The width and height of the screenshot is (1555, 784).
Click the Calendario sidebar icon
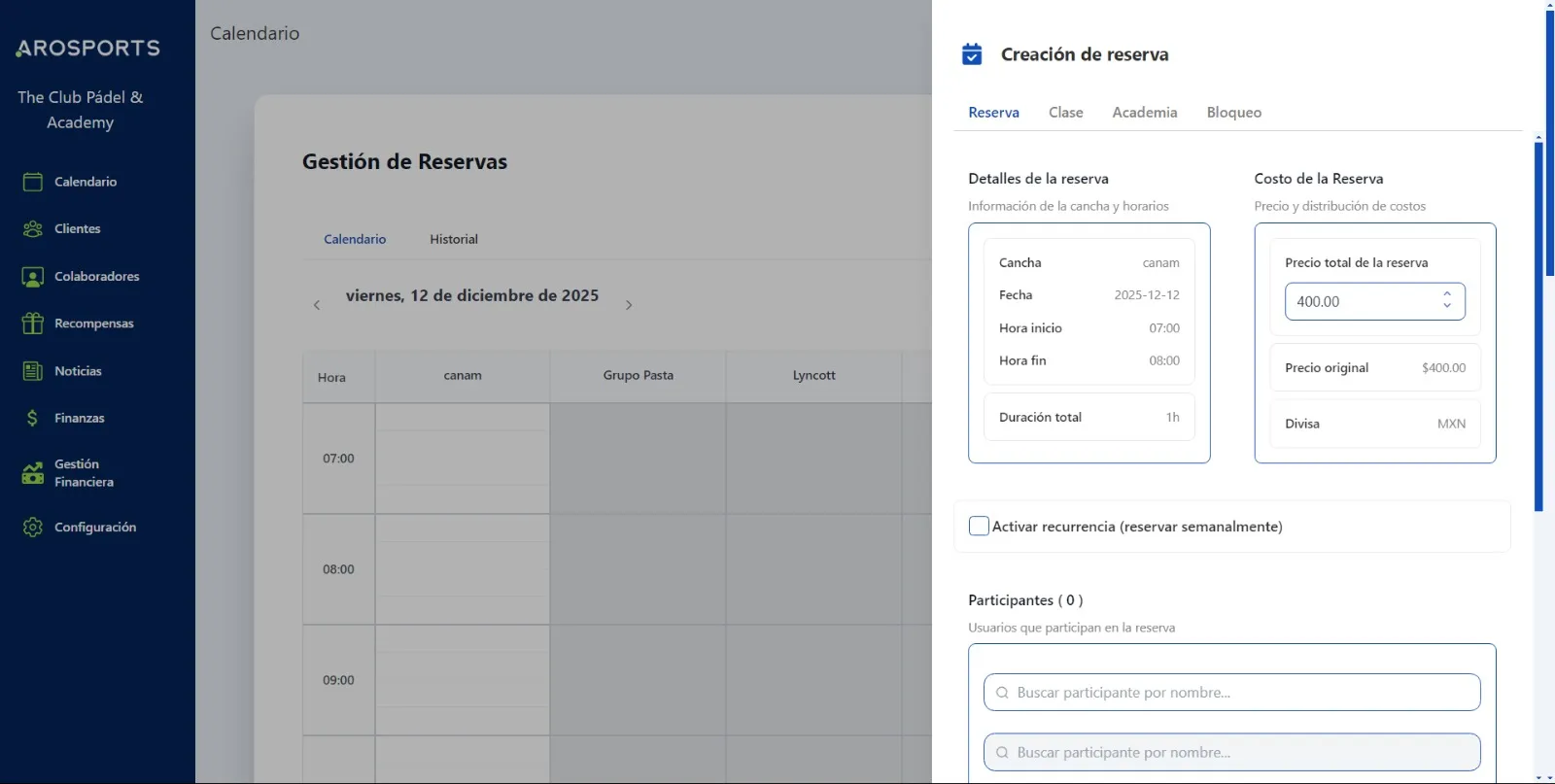33,182
